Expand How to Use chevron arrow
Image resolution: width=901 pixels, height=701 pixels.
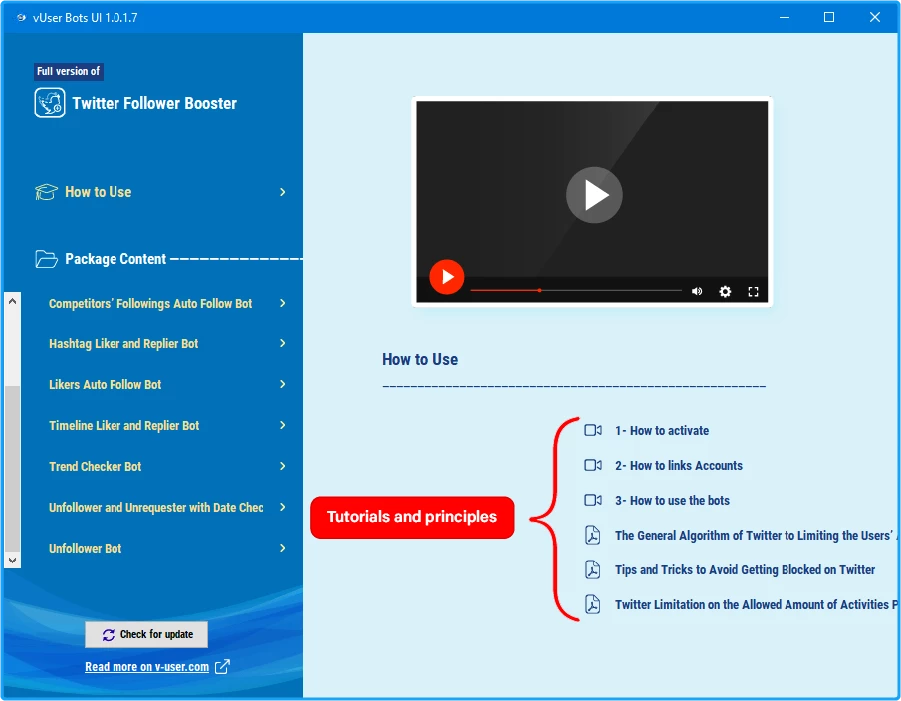pyautogui.click(x=282, y=192)
